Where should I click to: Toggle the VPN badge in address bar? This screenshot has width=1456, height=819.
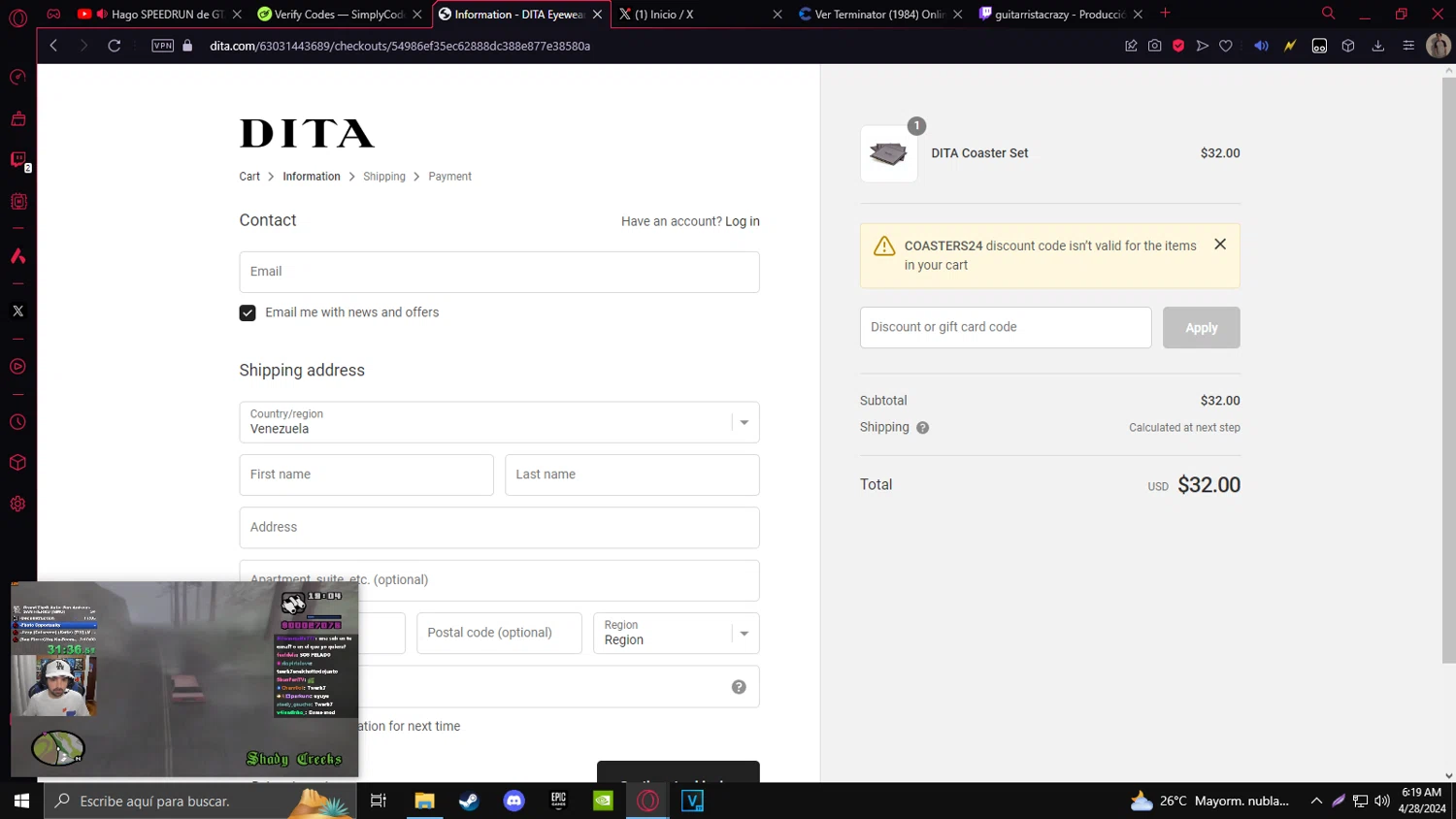162,46
